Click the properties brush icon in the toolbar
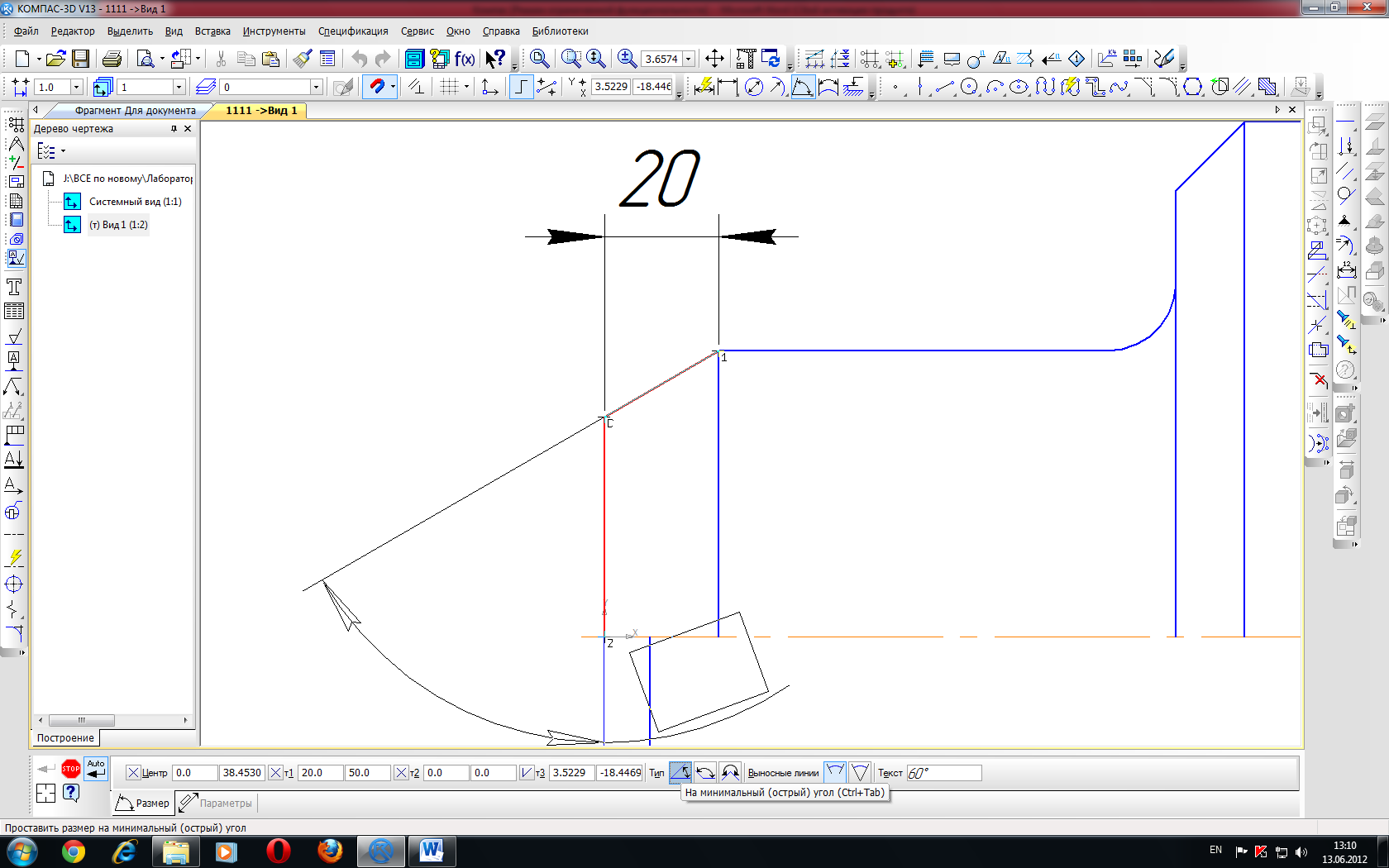The width and height of the screenshot is (1389, 868). tap(303, 59)
